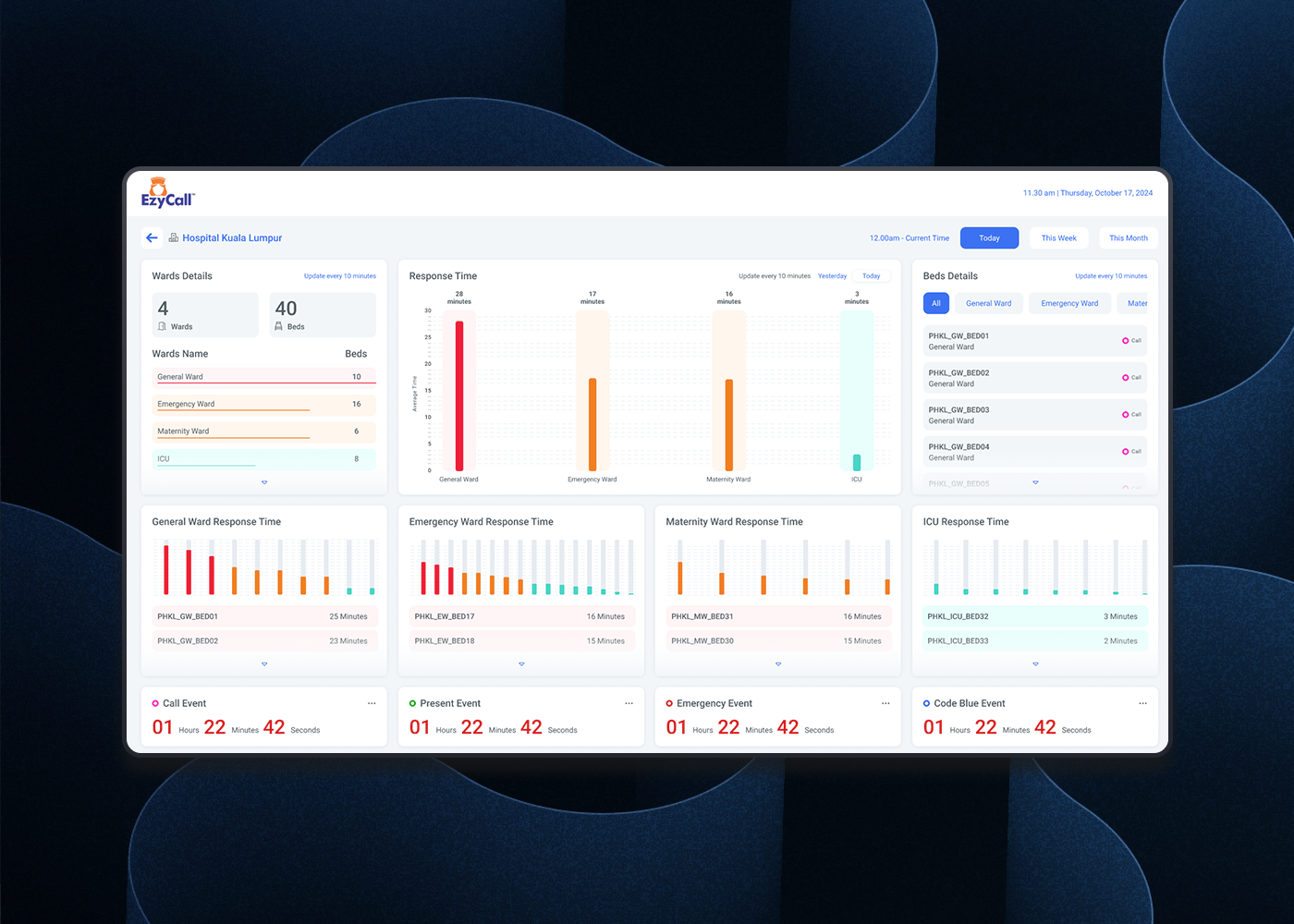Open Present Event three-dot menu
The image size is (1294, 924).
pyautogui.click(x=629, y=703)
